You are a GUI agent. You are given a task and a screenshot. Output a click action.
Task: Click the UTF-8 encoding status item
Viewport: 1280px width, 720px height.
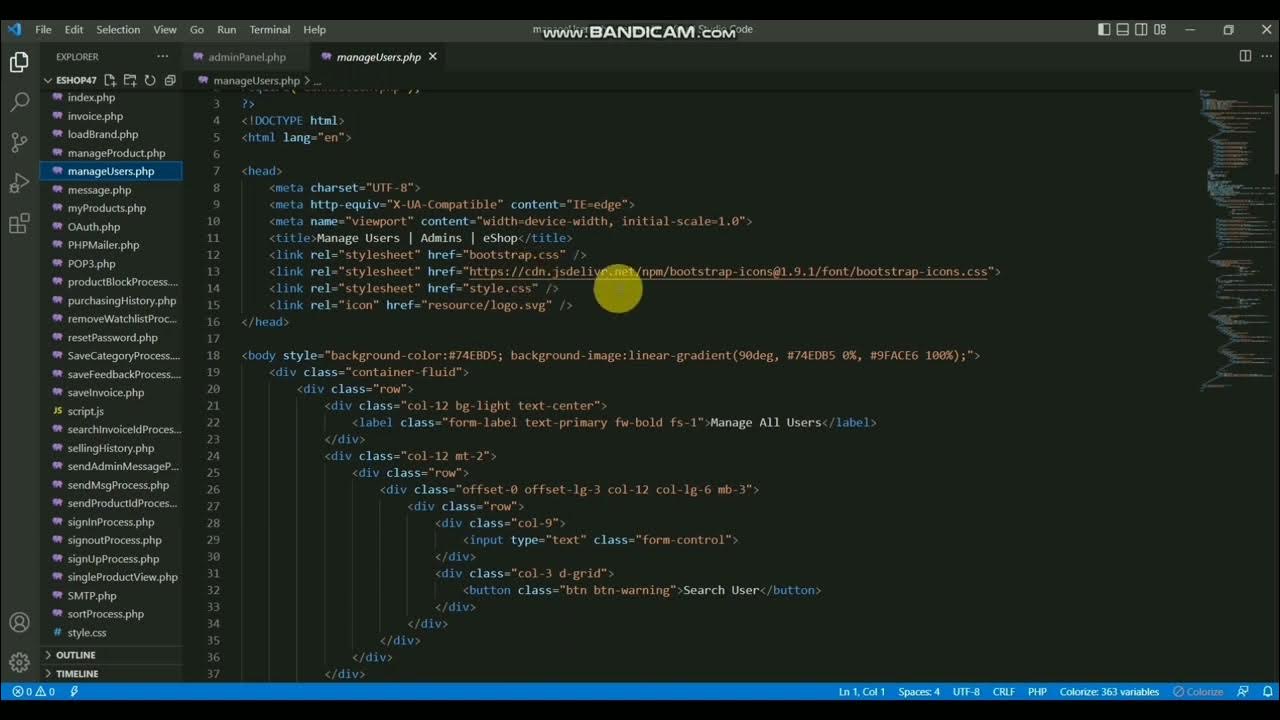click(x=966, y=691)
